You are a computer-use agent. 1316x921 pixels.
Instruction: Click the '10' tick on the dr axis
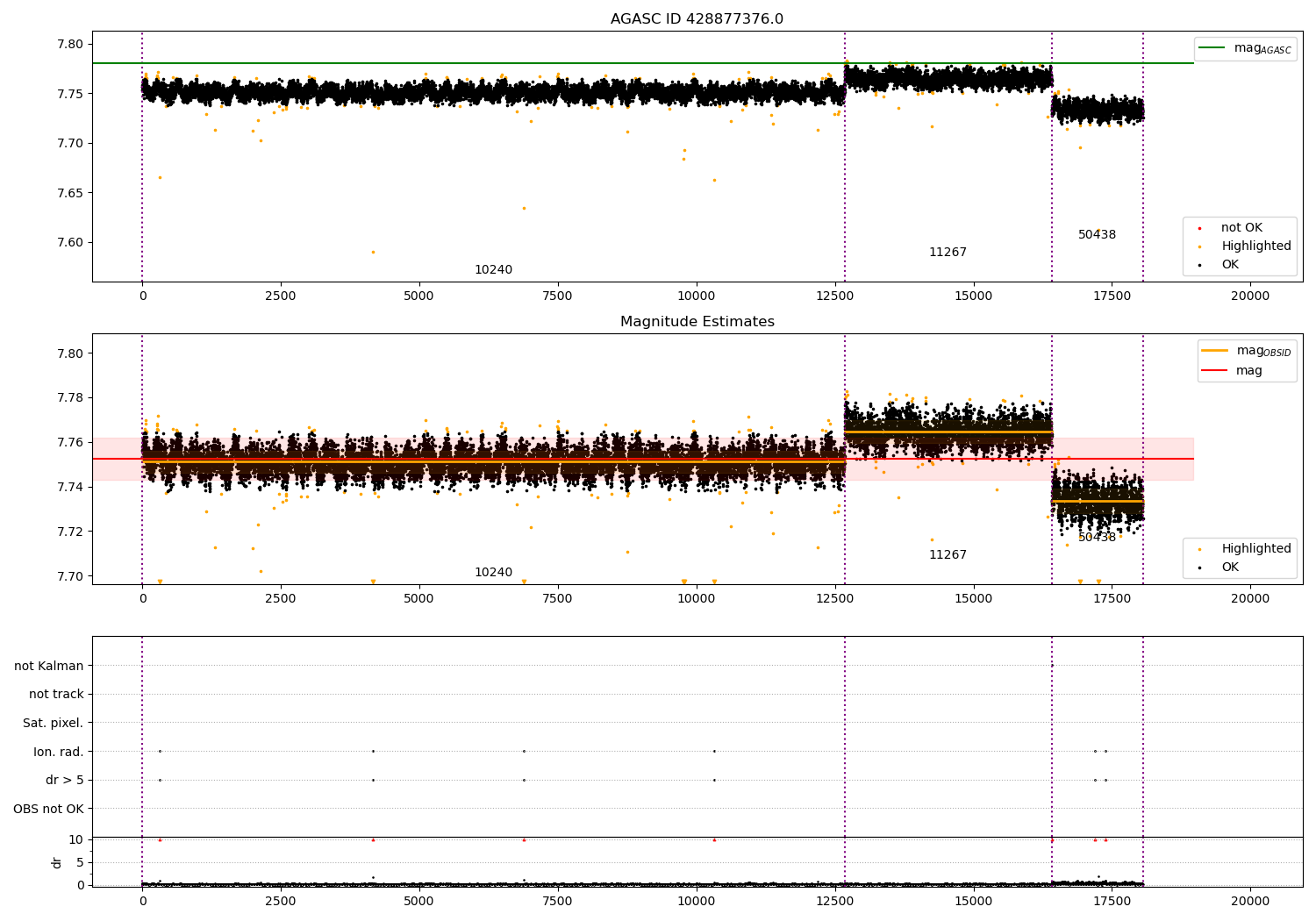[x=76, y=839]
